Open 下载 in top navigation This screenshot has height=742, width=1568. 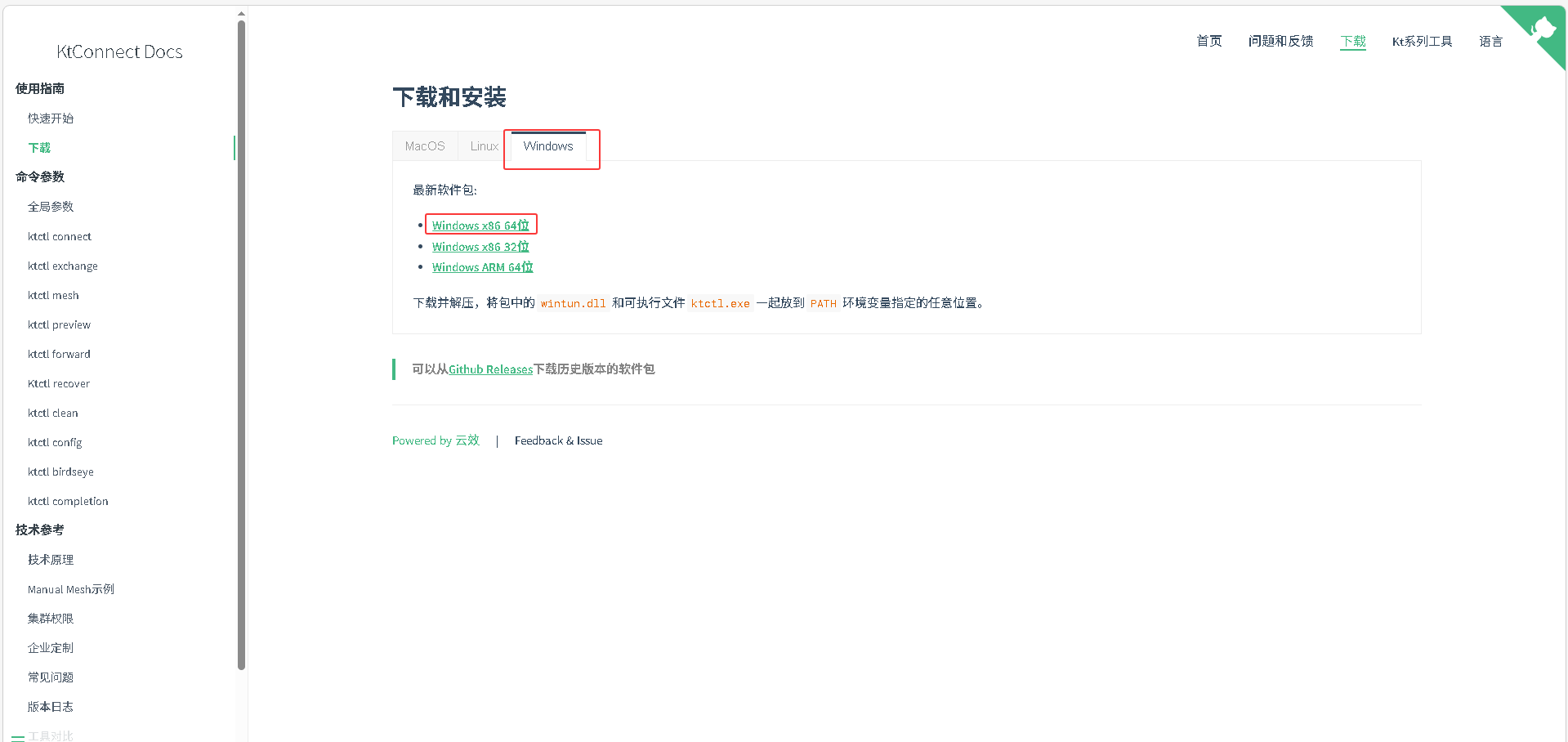(1353, 41)
